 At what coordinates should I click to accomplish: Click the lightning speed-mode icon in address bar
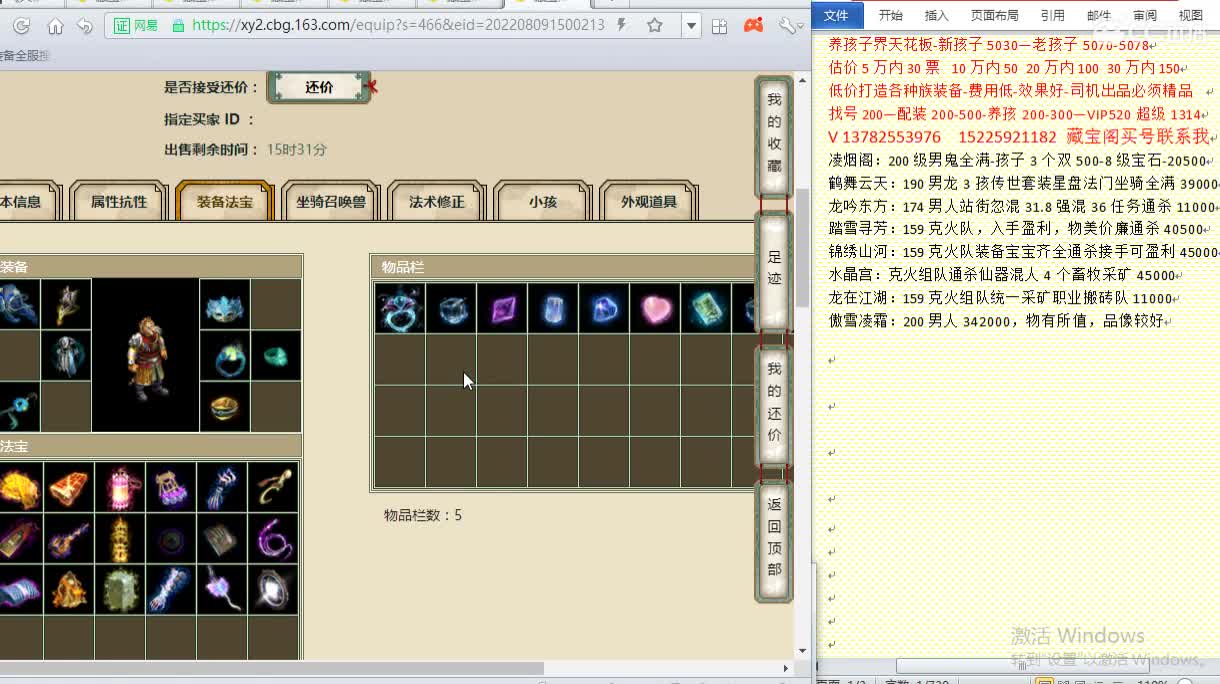coord(623,25)
